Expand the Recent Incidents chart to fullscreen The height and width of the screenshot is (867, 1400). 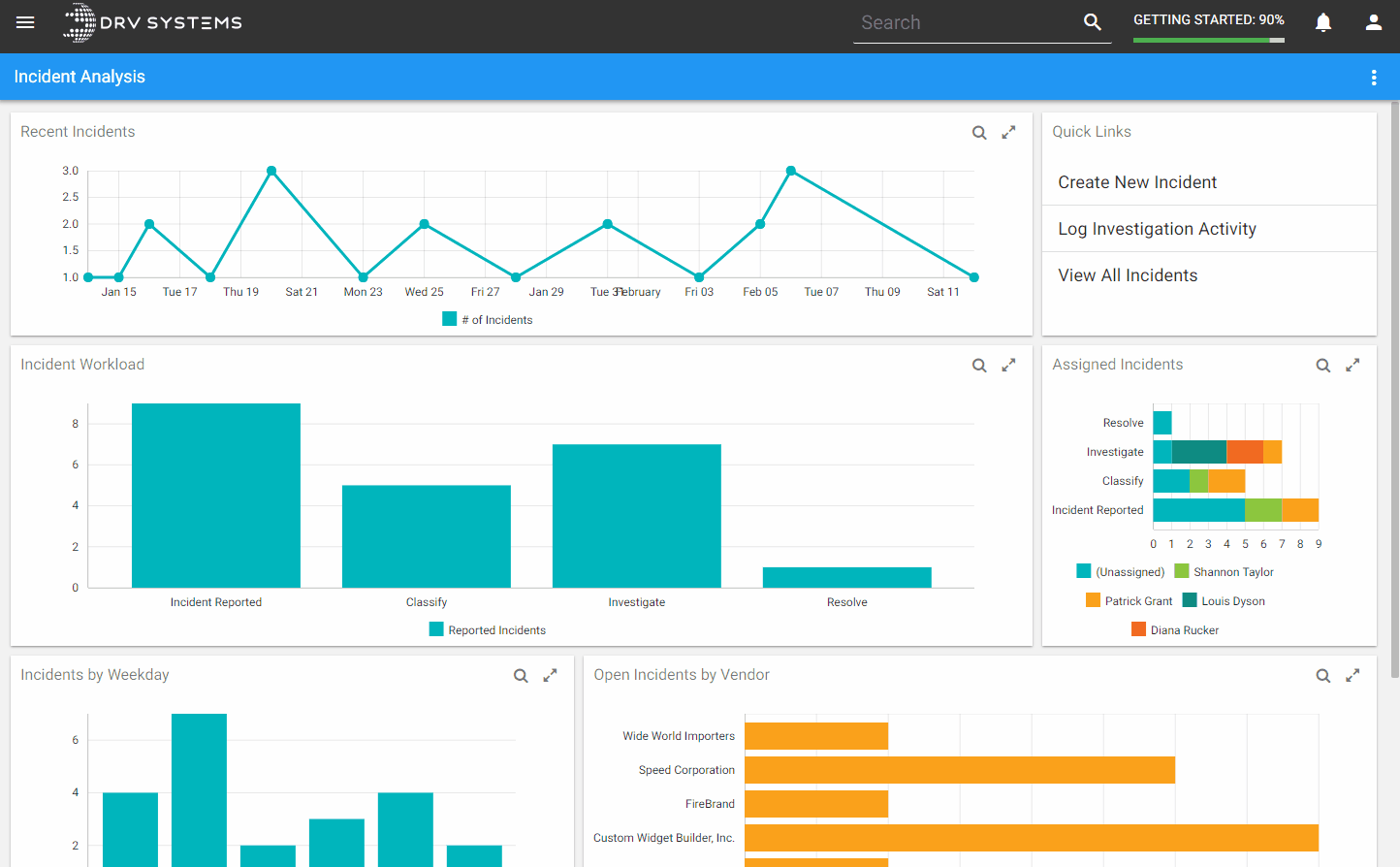(x=1008, y=132)
